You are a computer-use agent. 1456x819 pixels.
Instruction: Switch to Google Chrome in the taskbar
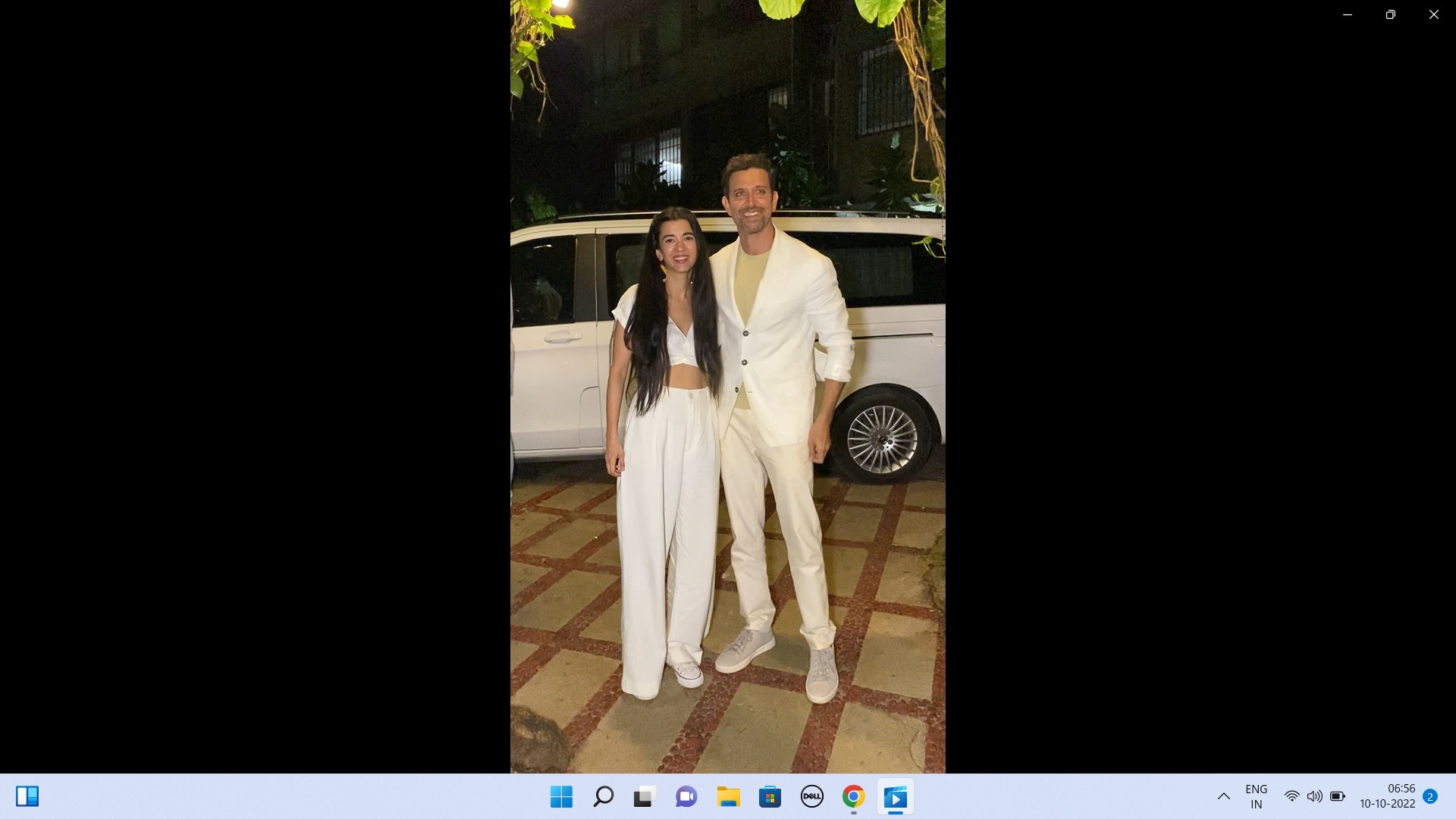853,797
